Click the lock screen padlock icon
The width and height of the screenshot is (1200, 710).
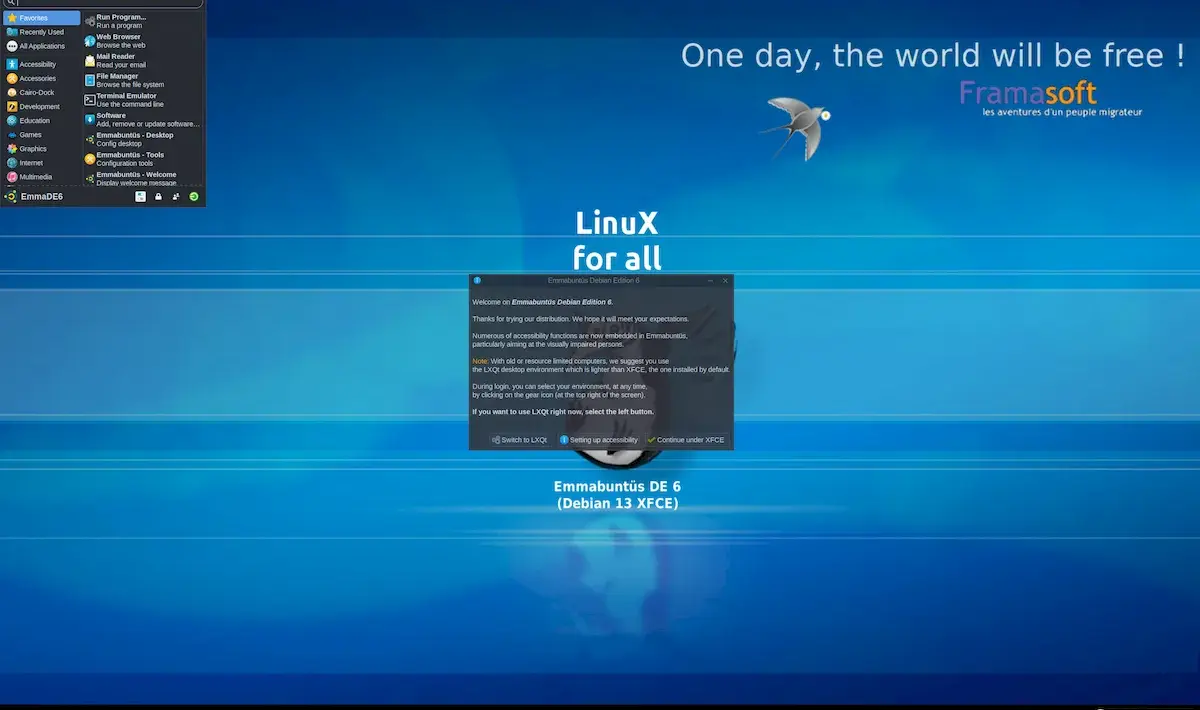pos(158,197)
